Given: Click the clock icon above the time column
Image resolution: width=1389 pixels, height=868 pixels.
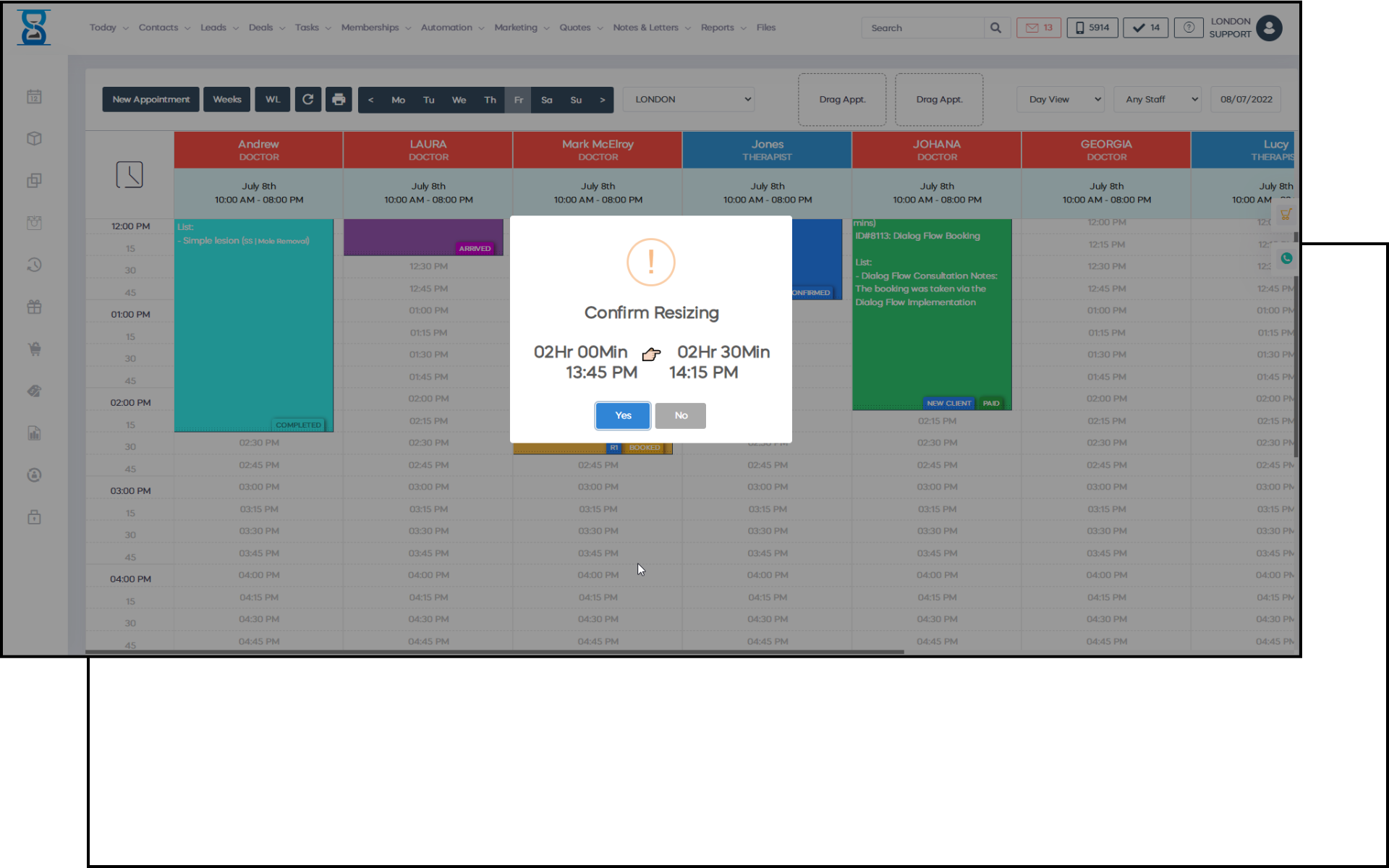Looking at the screenshot, I should point(129,175).
